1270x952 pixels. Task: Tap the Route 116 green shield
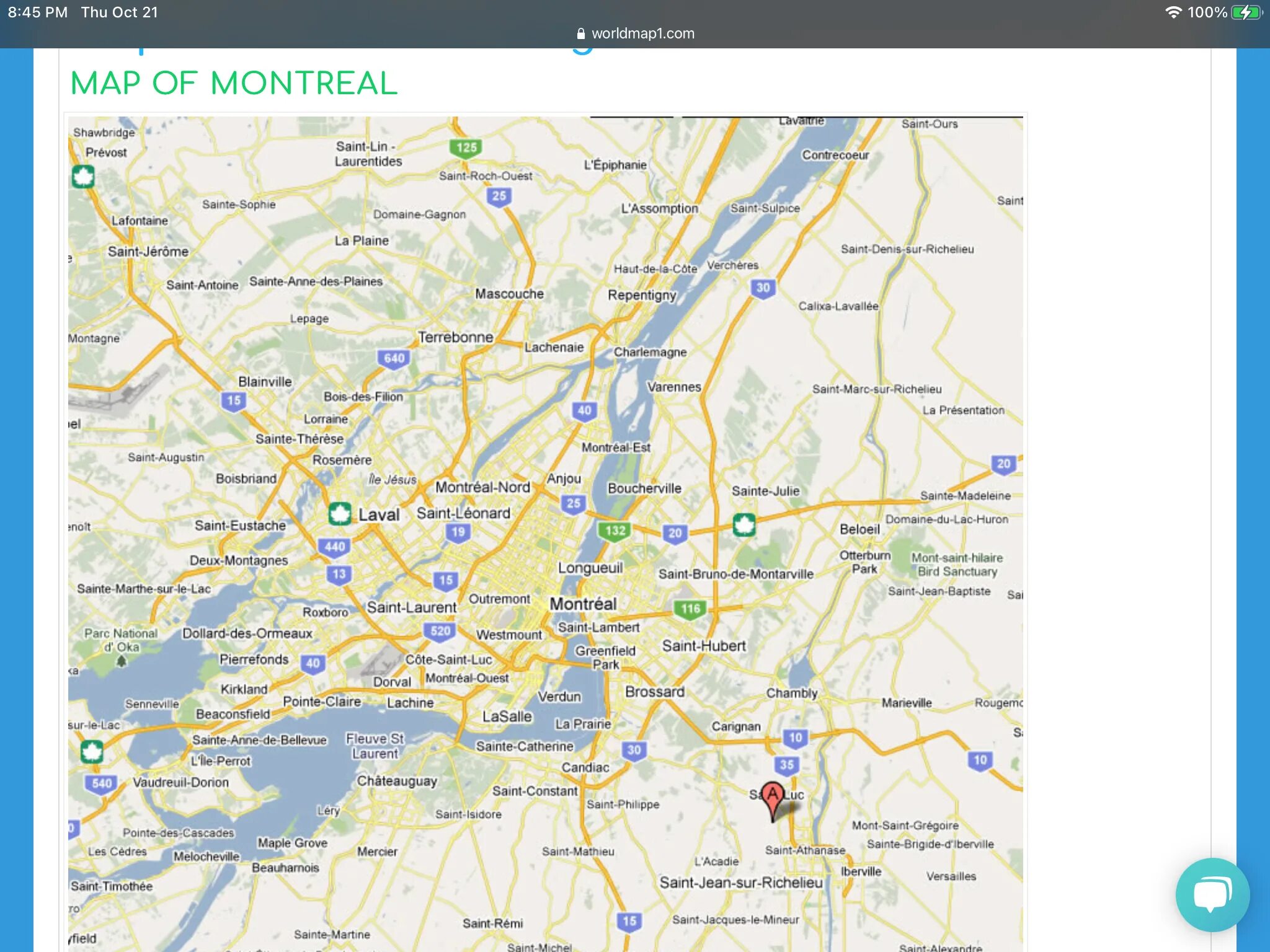(x=690, y=609)
